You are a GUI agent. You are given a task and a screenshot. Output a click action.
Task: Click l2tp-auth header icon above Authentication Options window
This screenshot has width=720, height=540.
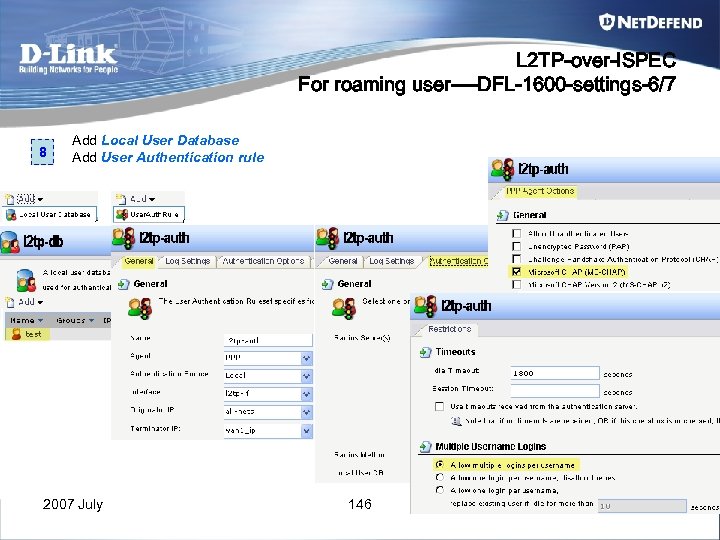(x=327, y=238)
